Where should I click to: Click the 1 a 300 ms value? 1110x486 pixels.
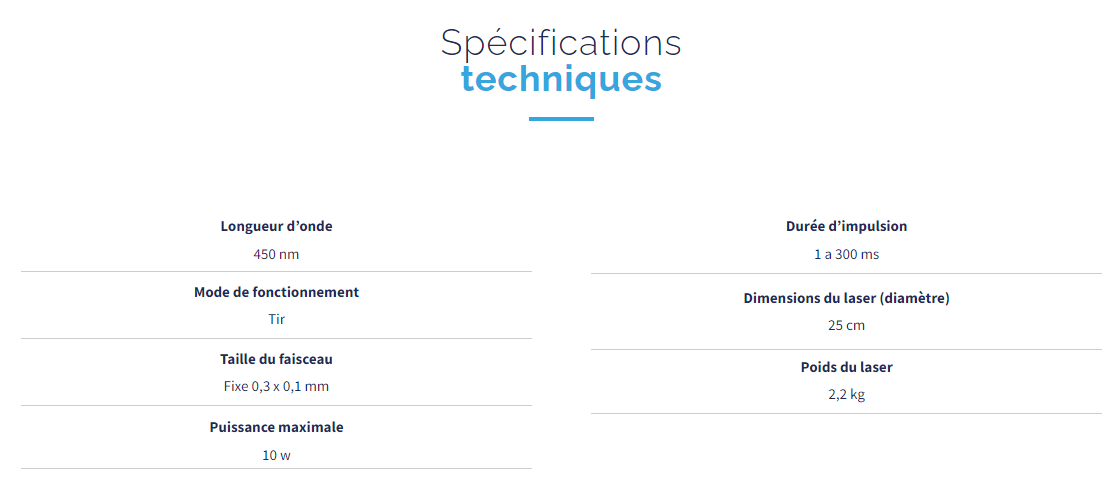tap(846, 254)
